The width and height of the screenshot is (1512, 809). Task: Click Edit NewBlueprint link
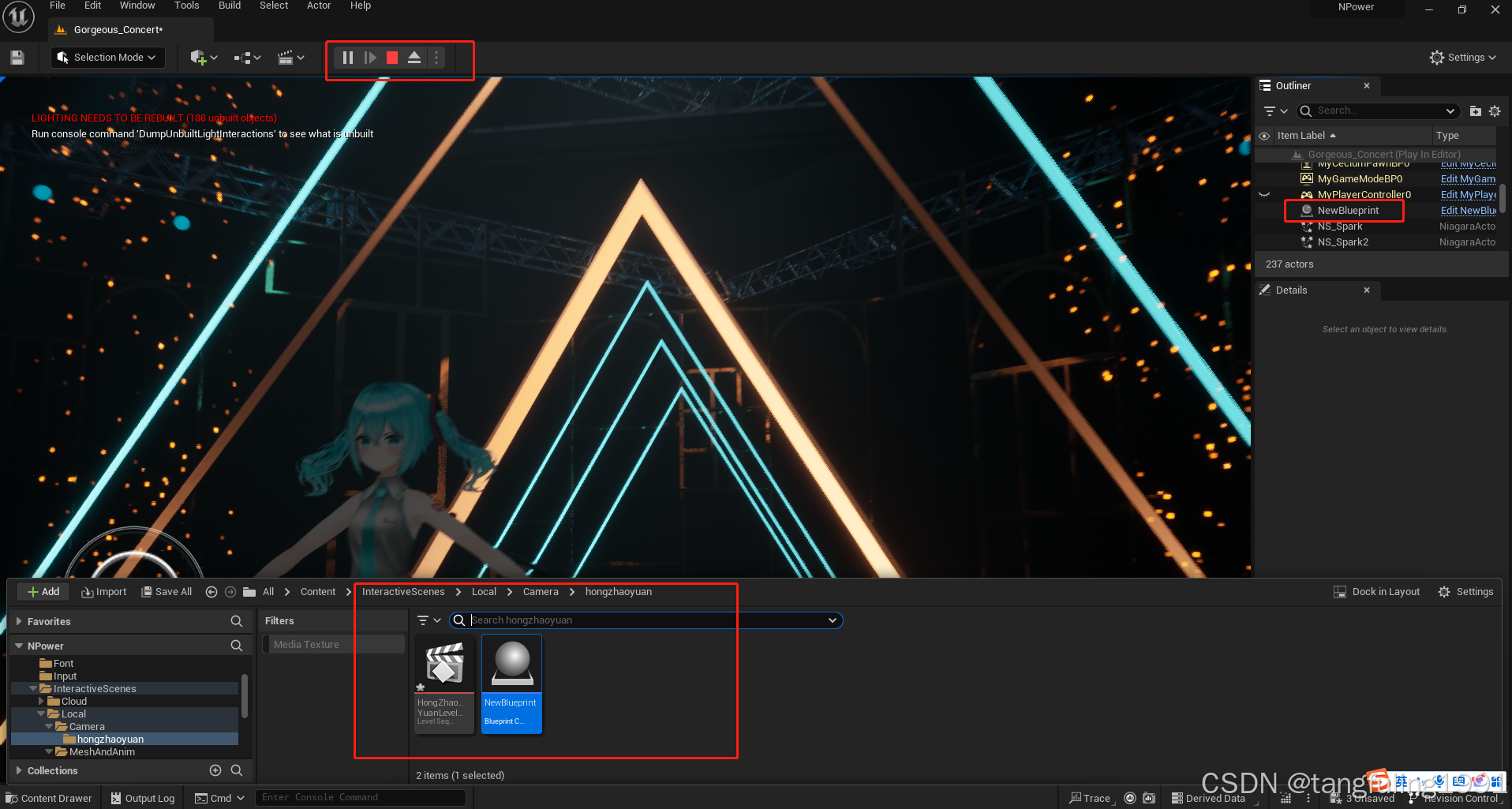click(1468, 211)
